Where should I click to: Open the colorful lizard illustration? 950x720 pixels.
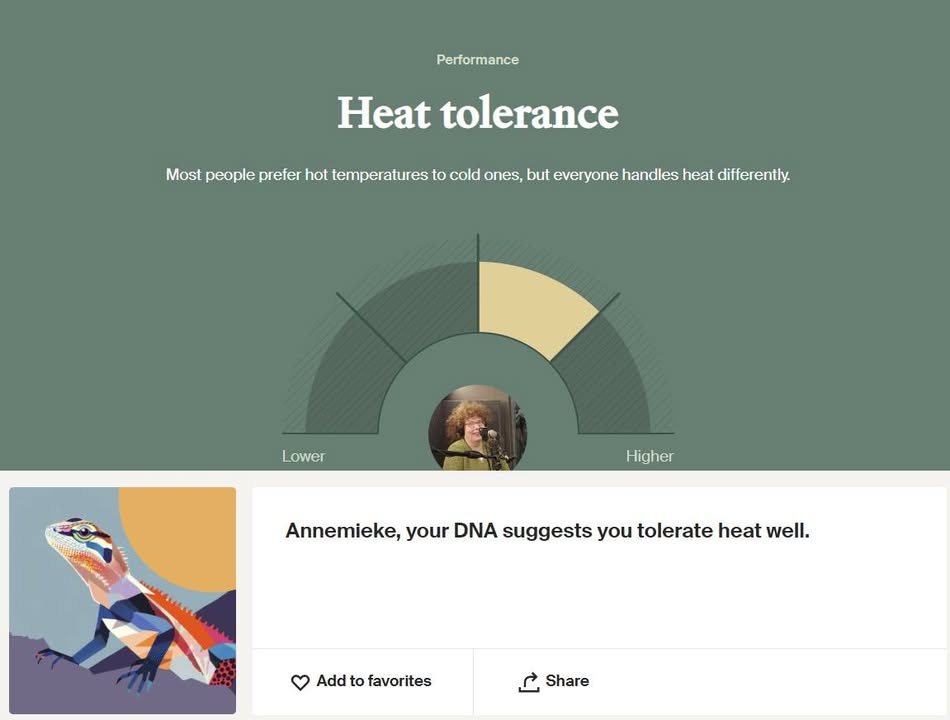point(122,601)
